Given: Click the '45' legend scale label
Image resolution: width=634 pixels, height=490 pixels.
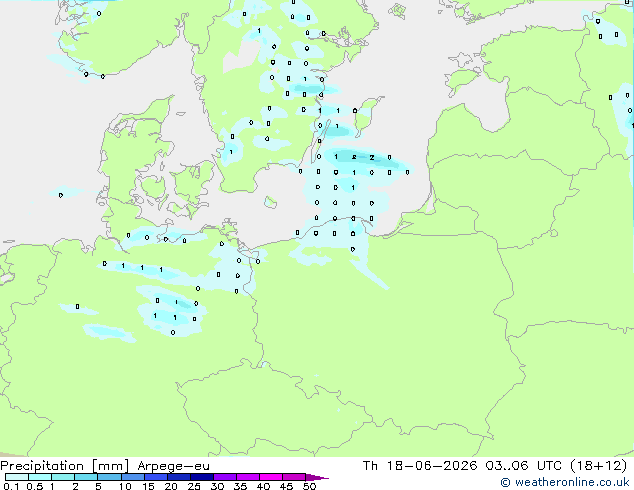Looking at the screenshot, I should click(286, 486).
